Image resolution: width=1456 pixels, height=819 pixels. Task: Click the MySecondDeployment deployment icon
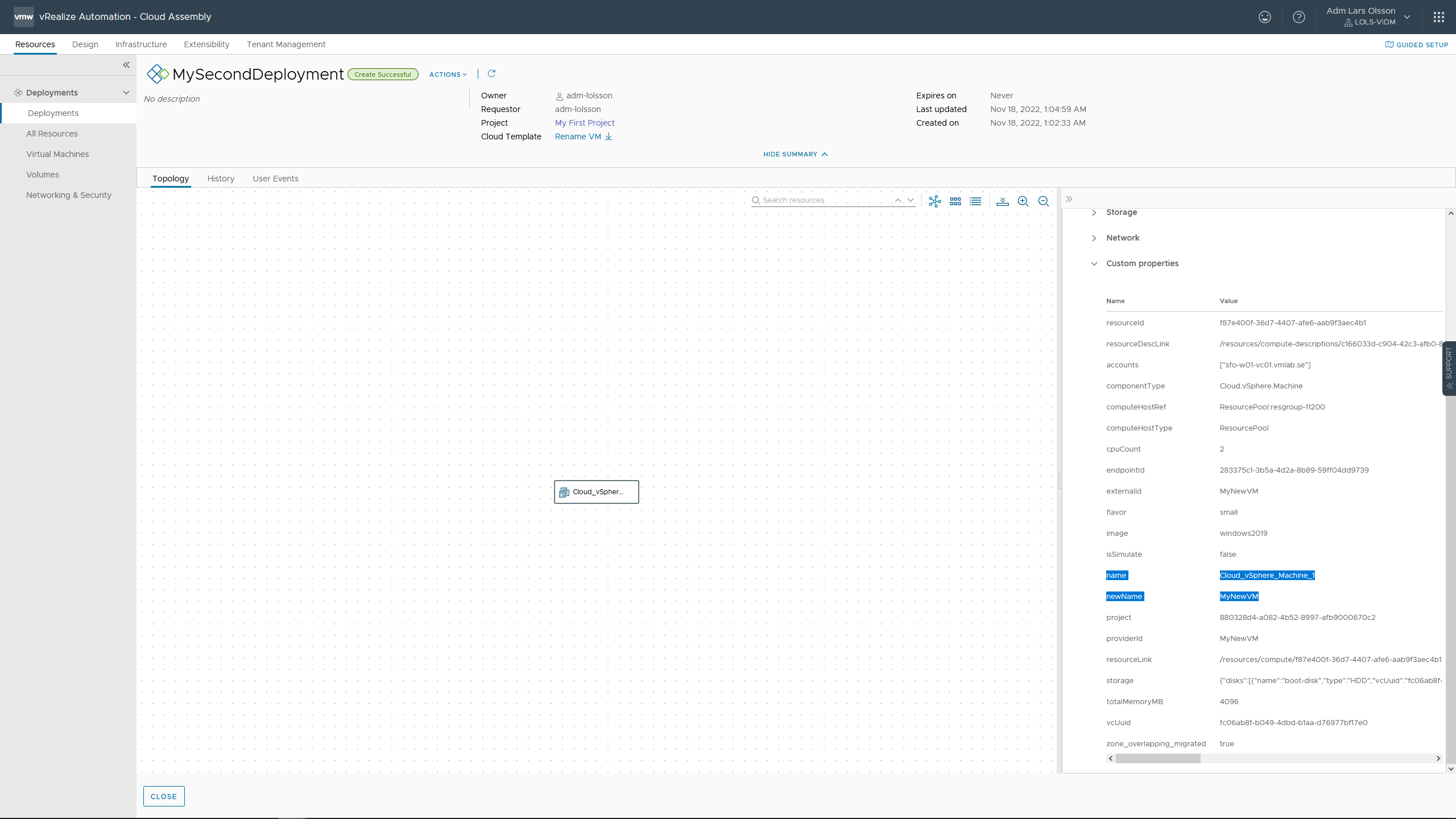coord(158,74)
